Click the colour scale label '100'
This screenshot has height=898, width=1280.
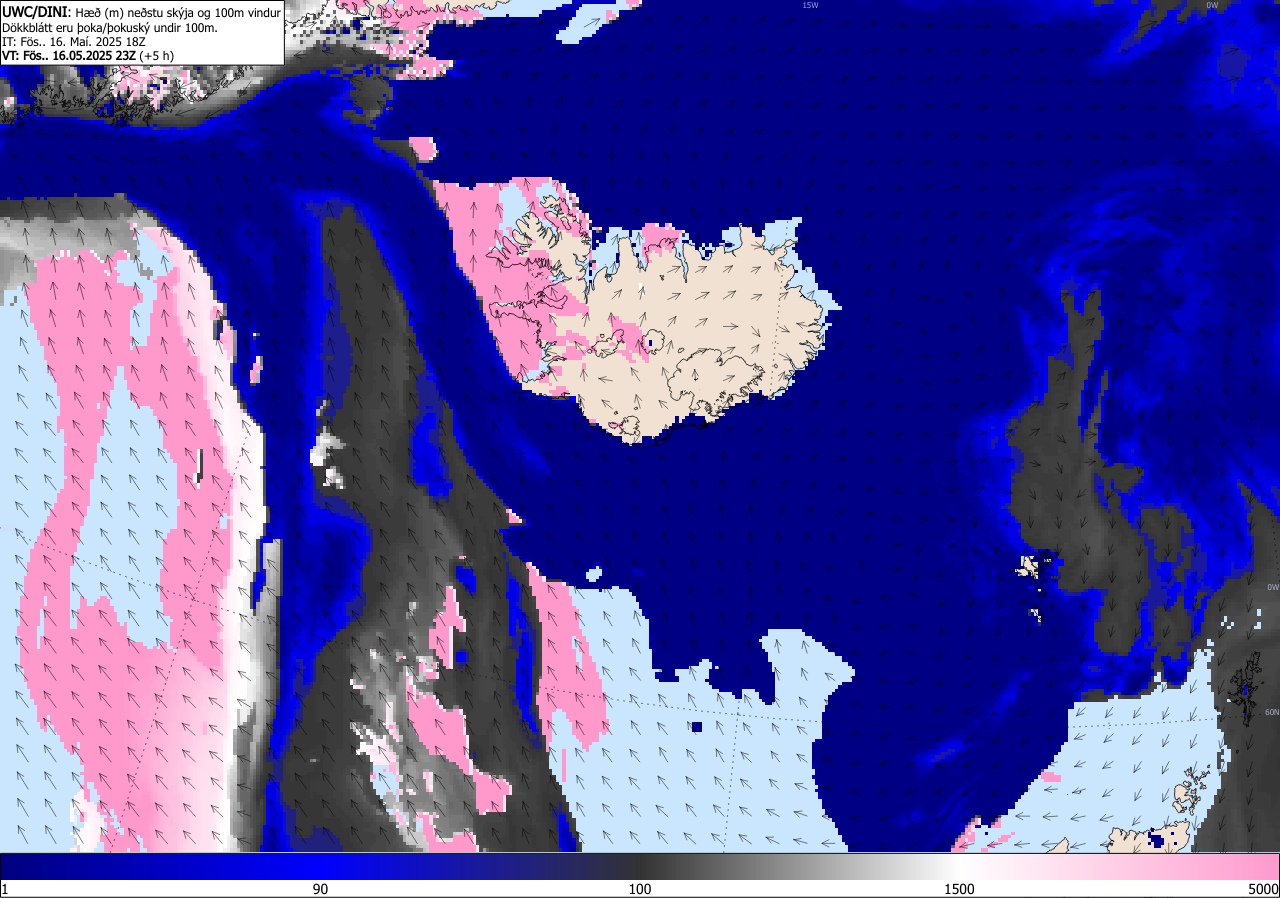(x=640, y=889)
